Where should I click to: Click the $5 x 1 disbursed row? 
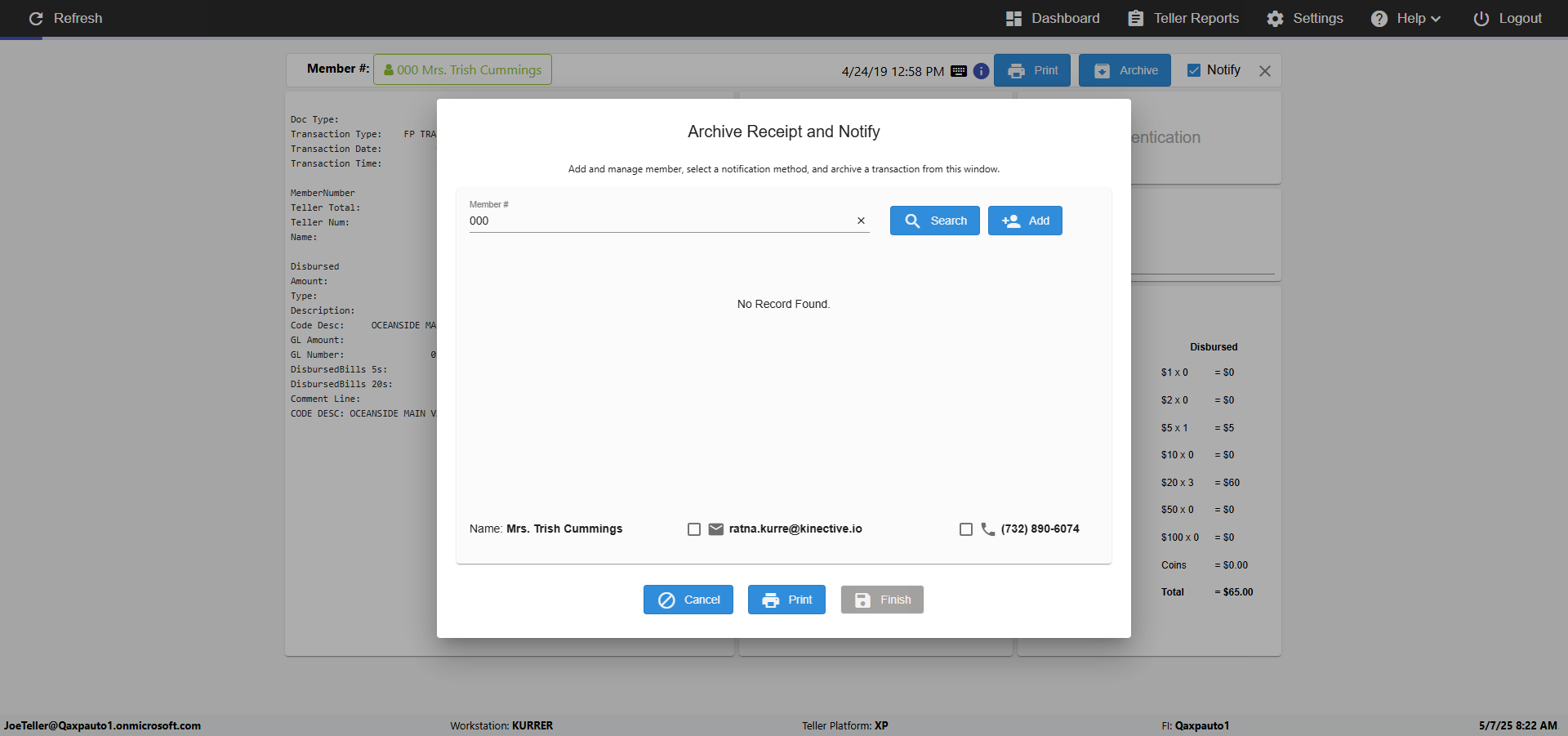[1198, 428]
